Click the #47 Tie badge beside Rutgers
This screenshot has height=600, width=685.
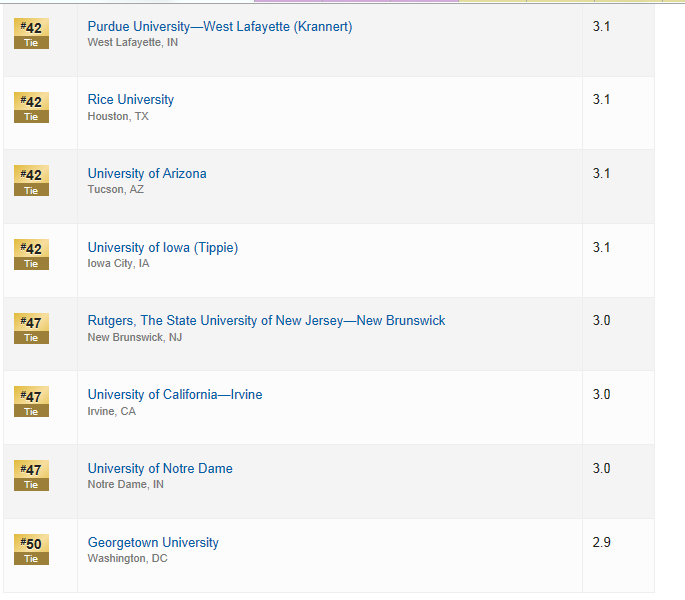[x=31, y=329]
